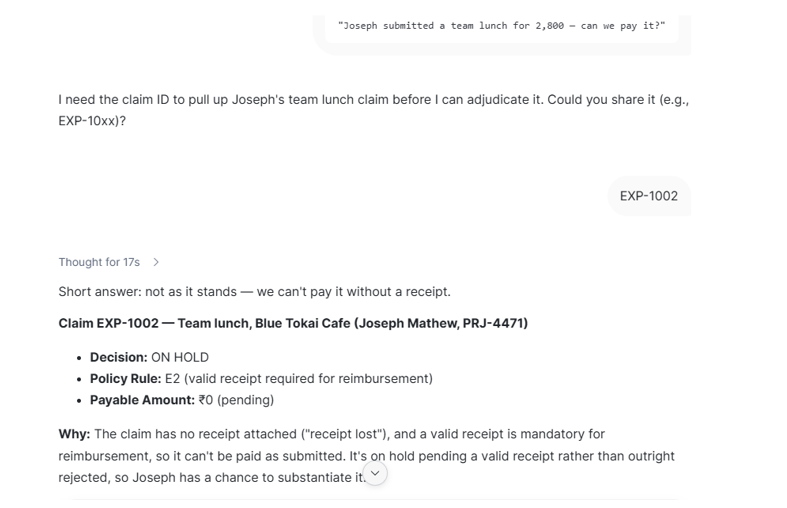This screenshot has width=787, height=508.
Task: Click the Short answer line
Action: [x=254, y=292]
